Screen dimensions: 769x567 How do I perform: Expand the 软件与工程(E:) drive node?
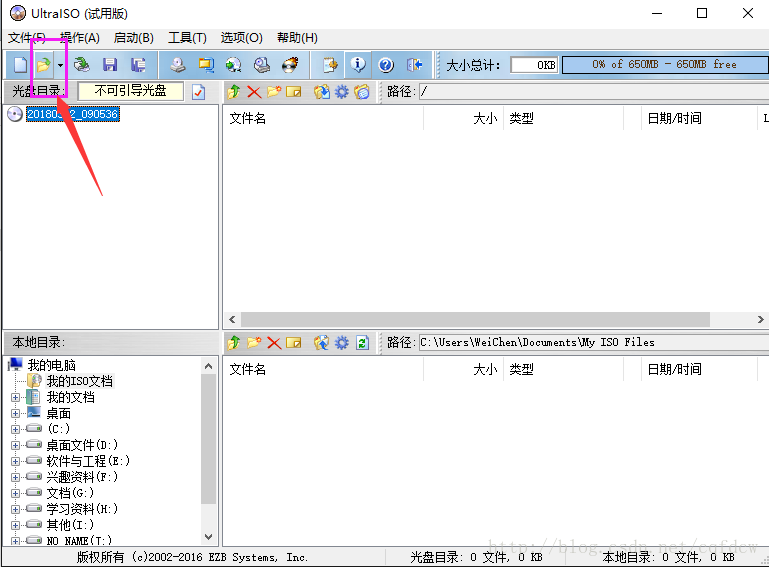[x=15, y=461]
